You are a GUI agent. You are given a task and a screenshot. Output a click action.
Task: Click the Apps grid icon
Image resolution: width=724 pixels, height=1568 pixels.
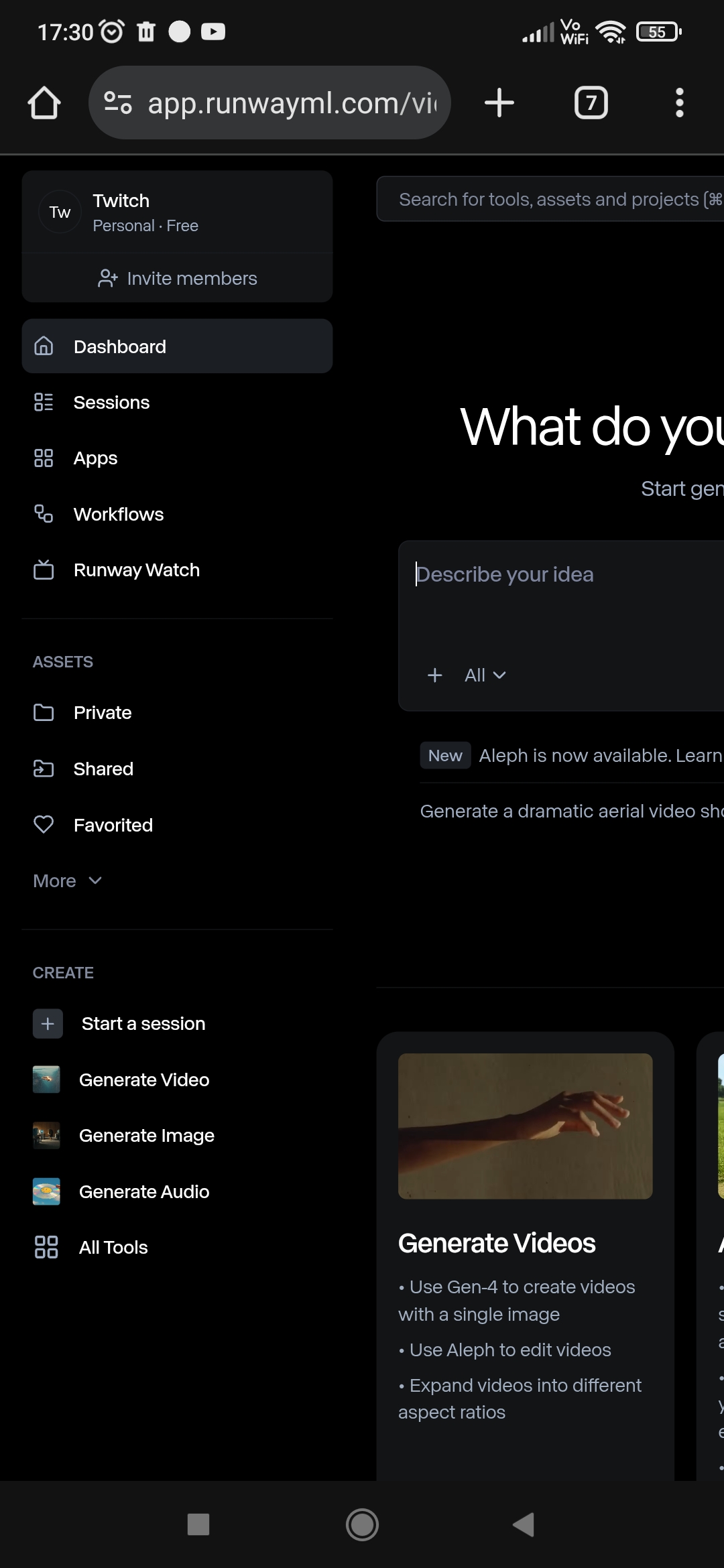[44, 458]
